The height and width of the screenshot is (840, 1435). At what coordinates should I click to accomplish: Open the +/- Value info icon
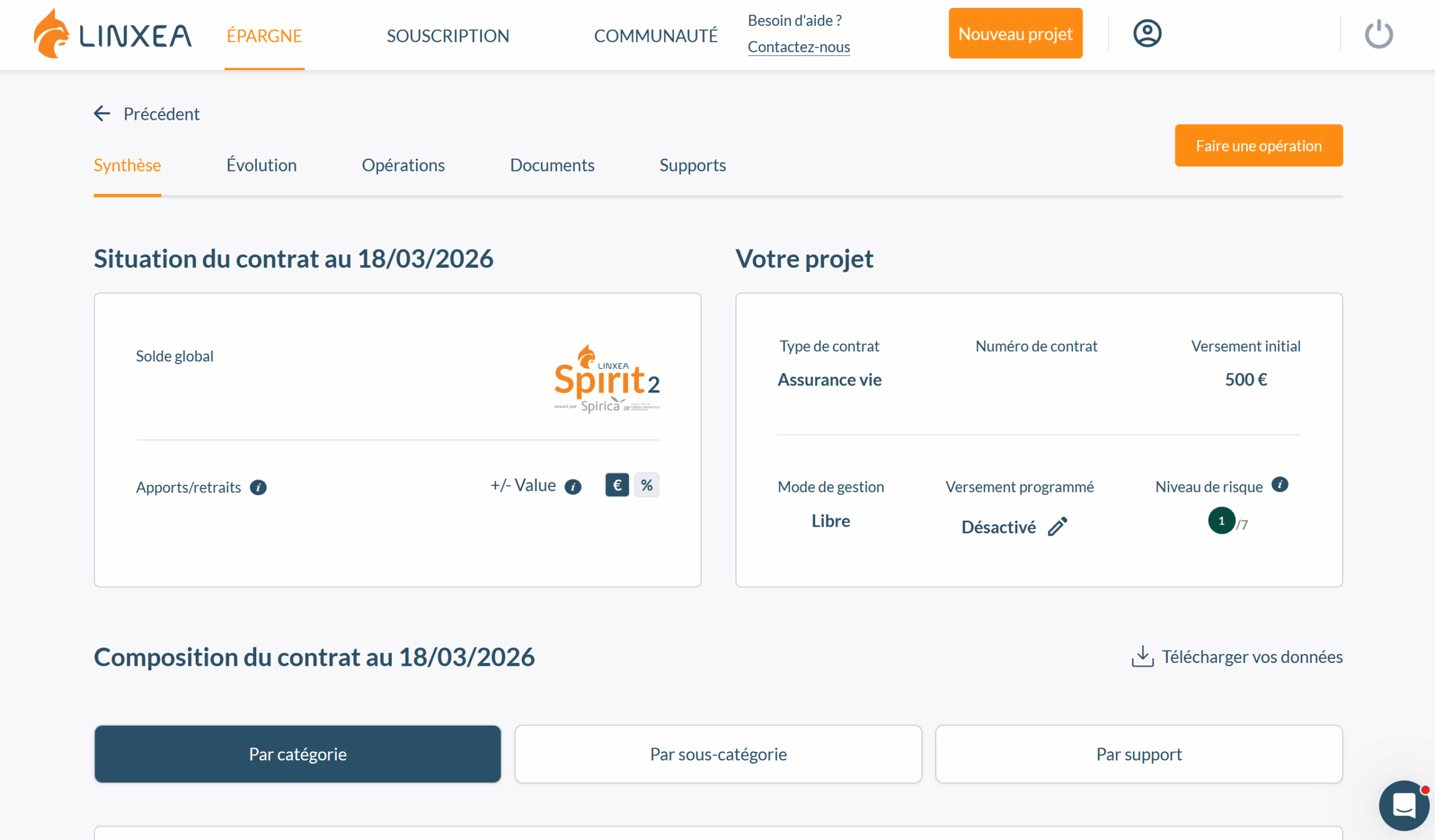point(573,486)
